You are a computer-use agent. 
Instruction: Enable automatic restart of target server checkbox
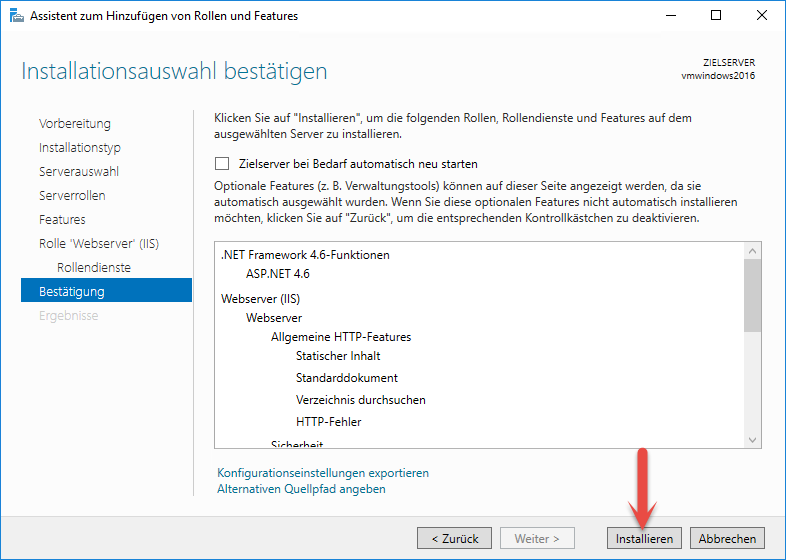click(x=222, y=164)
